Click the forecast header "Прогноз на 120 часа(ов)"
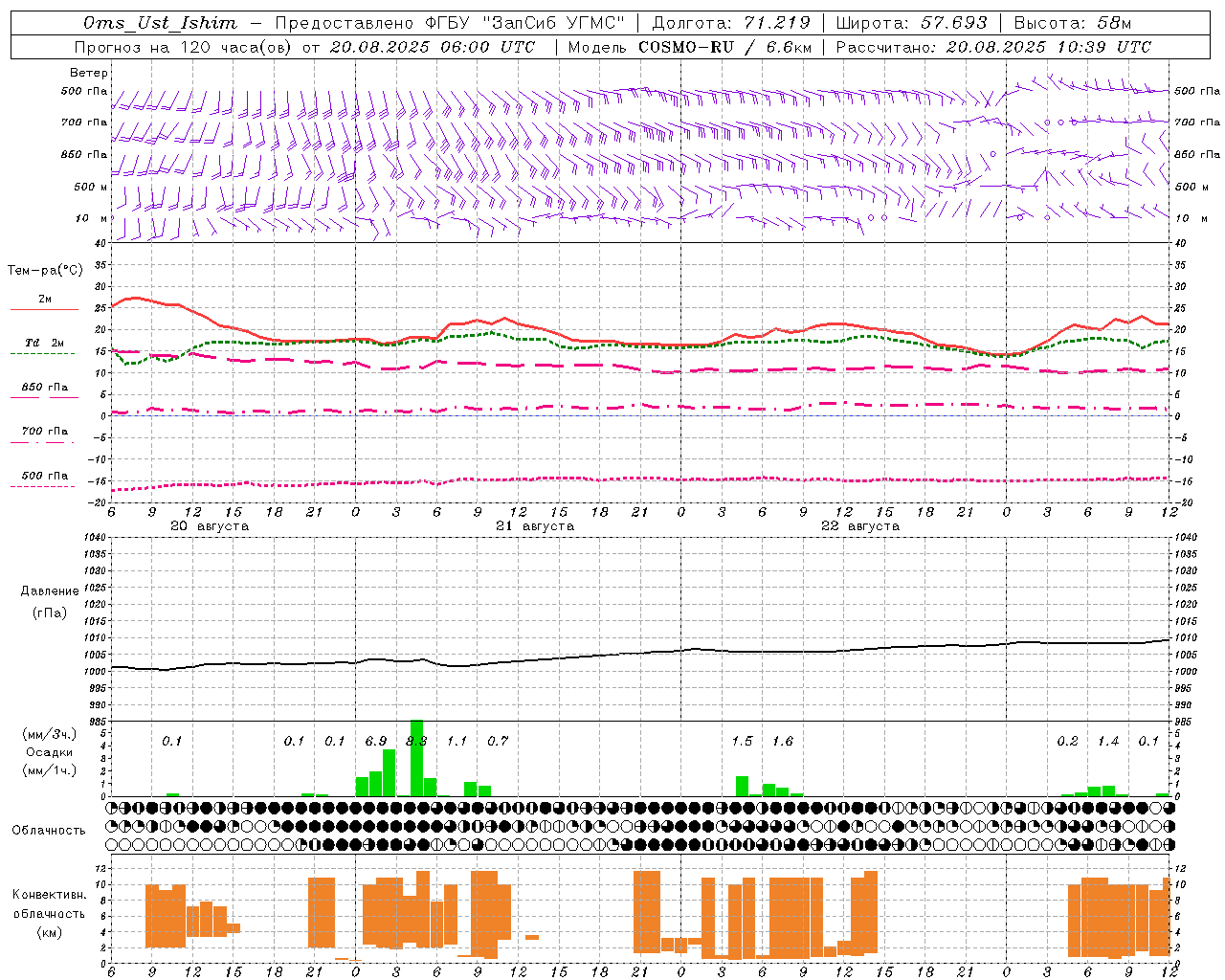1225x980 pixels. [x=184, y=47]
